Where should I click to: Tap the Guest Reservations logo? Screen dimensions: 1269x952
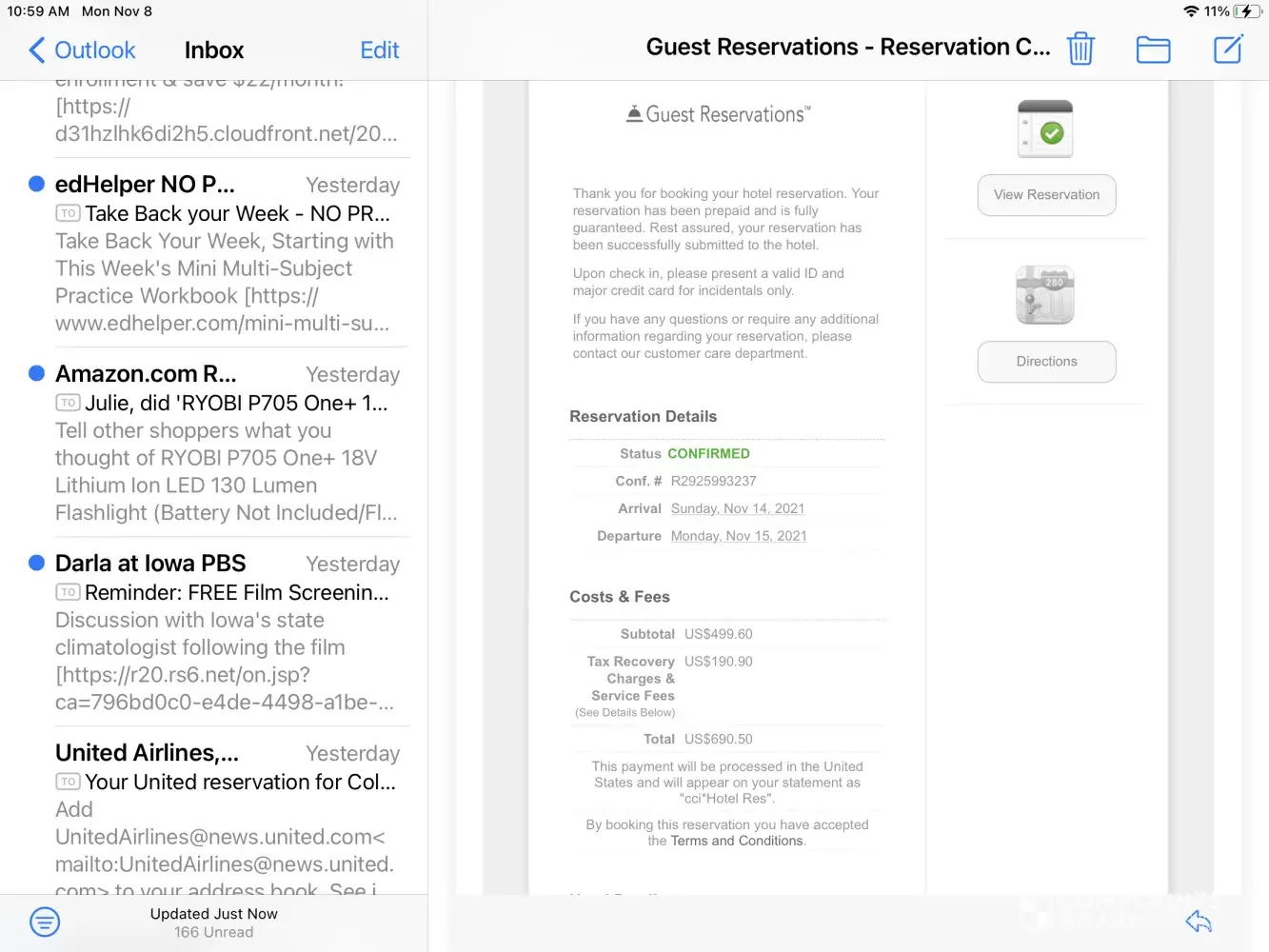tap(719, 114)
